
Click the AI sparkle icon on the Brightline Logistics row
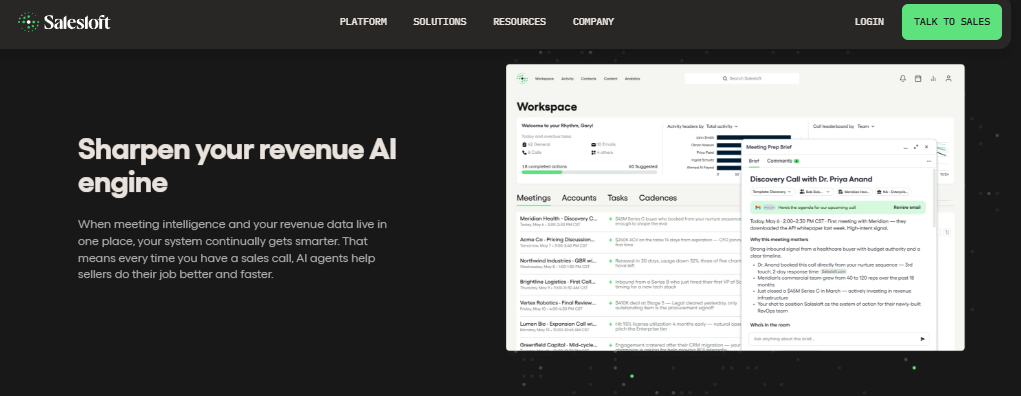pos(610,282)
